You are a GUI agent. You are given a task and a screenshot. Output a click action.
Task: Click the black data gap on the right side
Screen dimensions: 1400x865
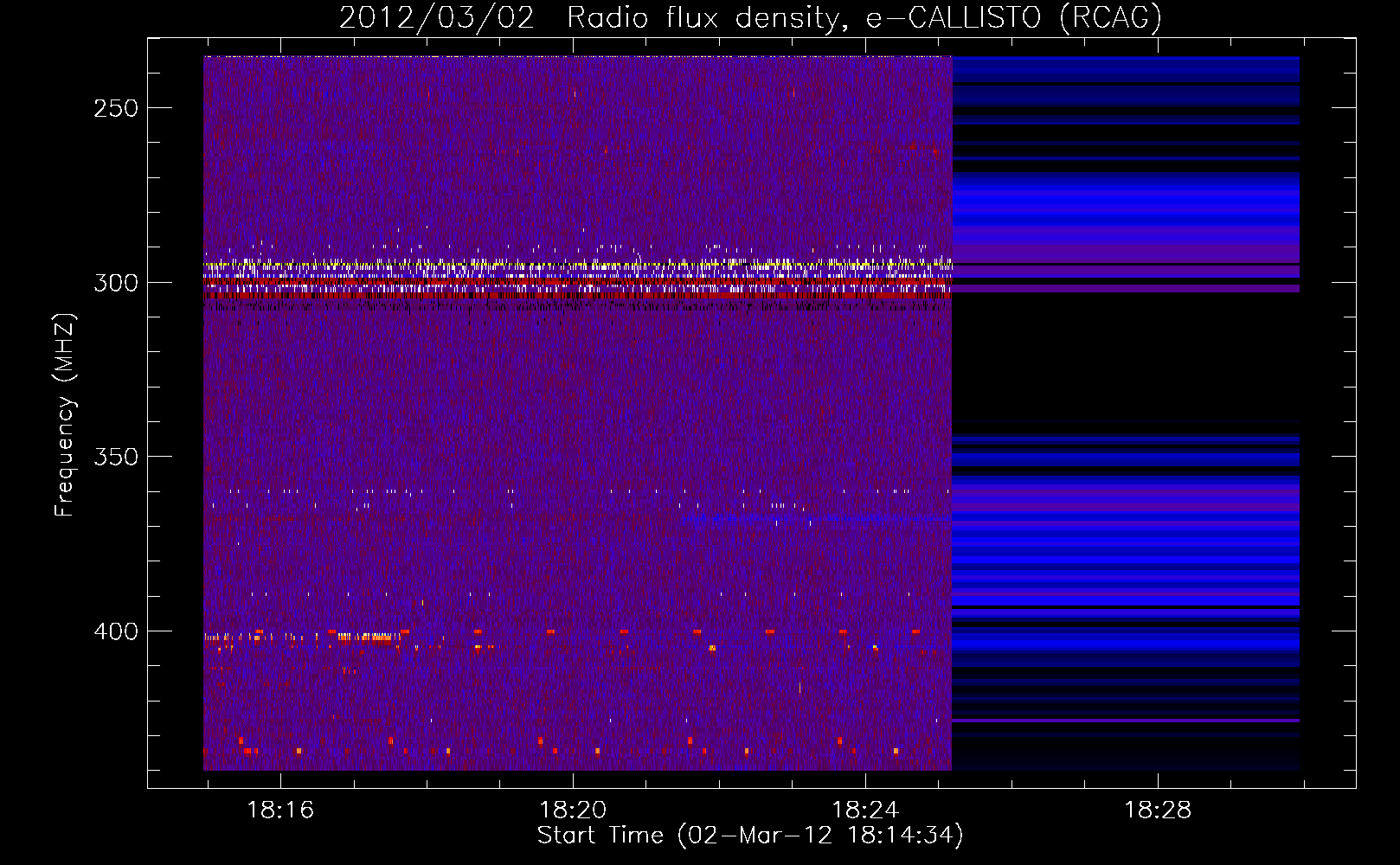tap(1126, 356)
